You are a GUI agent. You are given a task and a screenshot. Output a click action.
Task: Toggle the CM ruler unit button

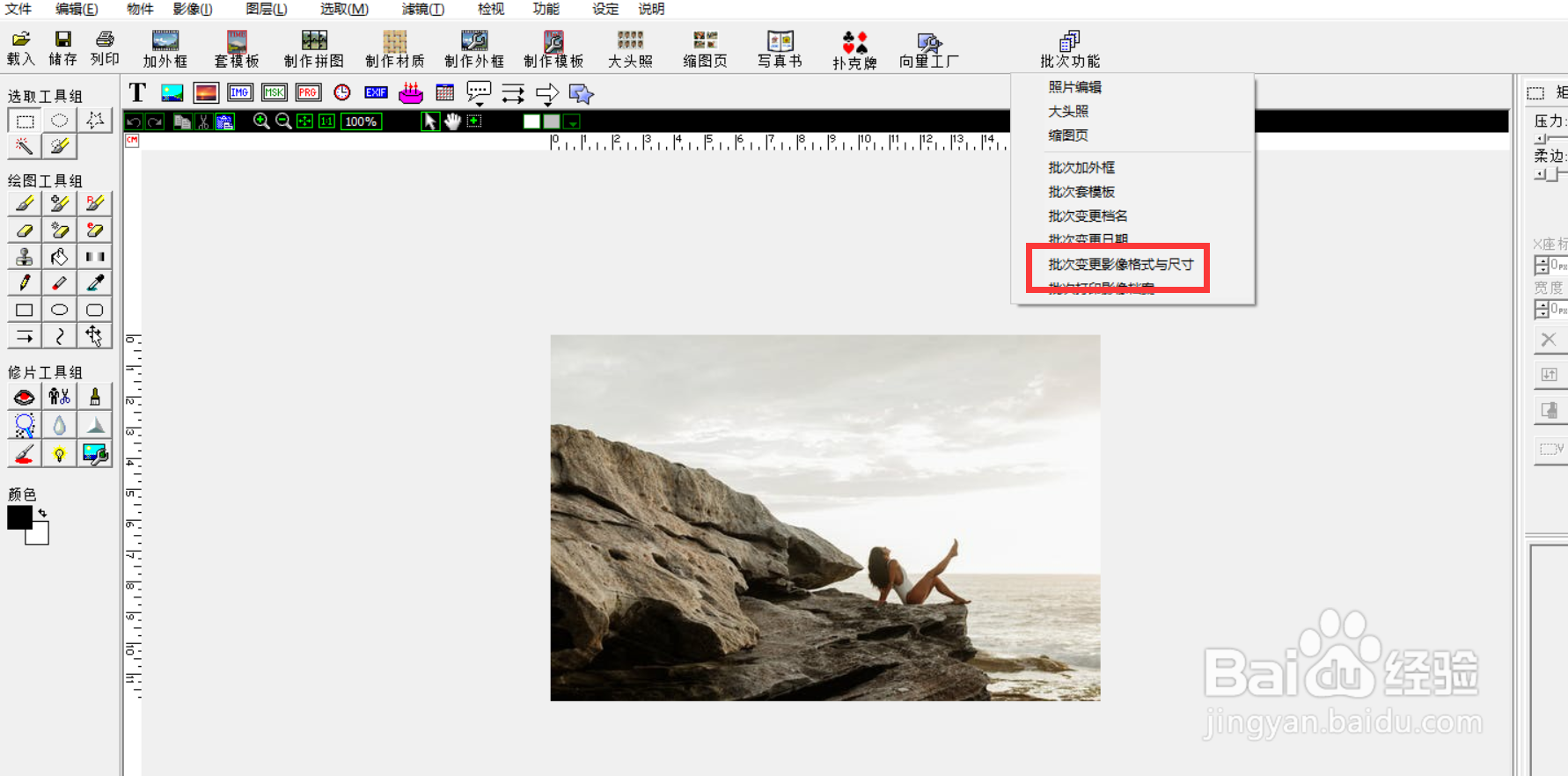pos(132,141)
